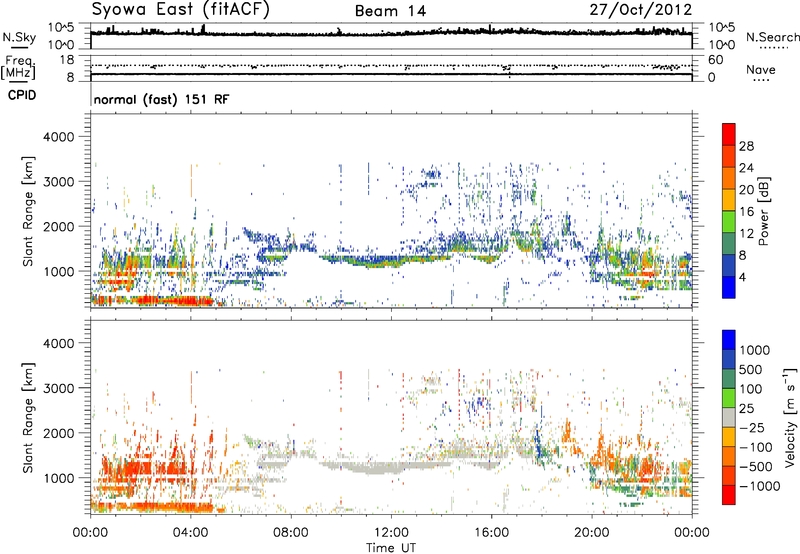Viewport: 800px width, 554px height.
Task: Click power colorbar tick value 16
Action: pos(746,212)
